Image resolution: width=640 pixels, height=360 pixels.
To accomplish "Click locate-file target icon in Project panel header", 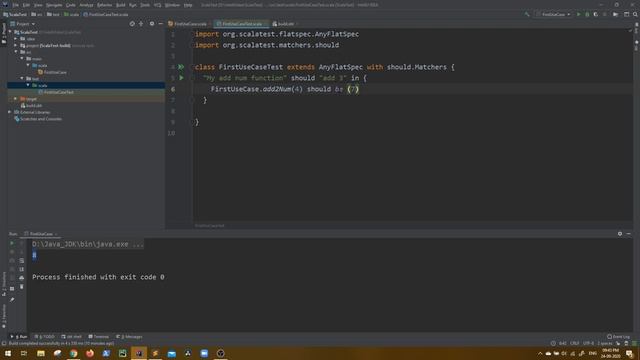I will [x=132, y=24].
